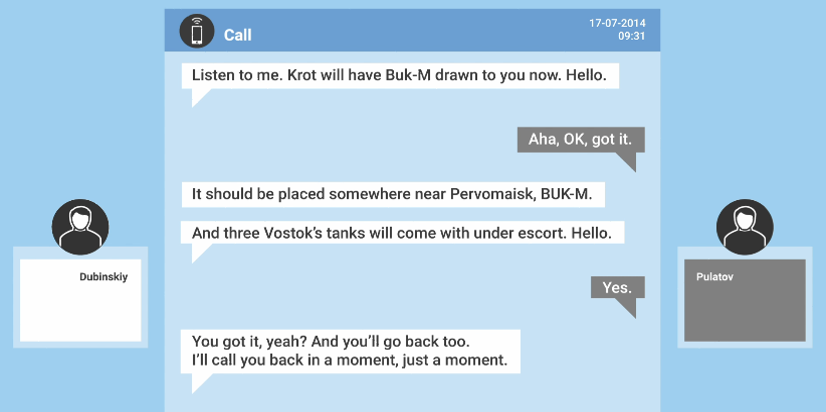826x412 pixels.
Task: Click Pulatov's profile avatar icon
Action: 745,227
